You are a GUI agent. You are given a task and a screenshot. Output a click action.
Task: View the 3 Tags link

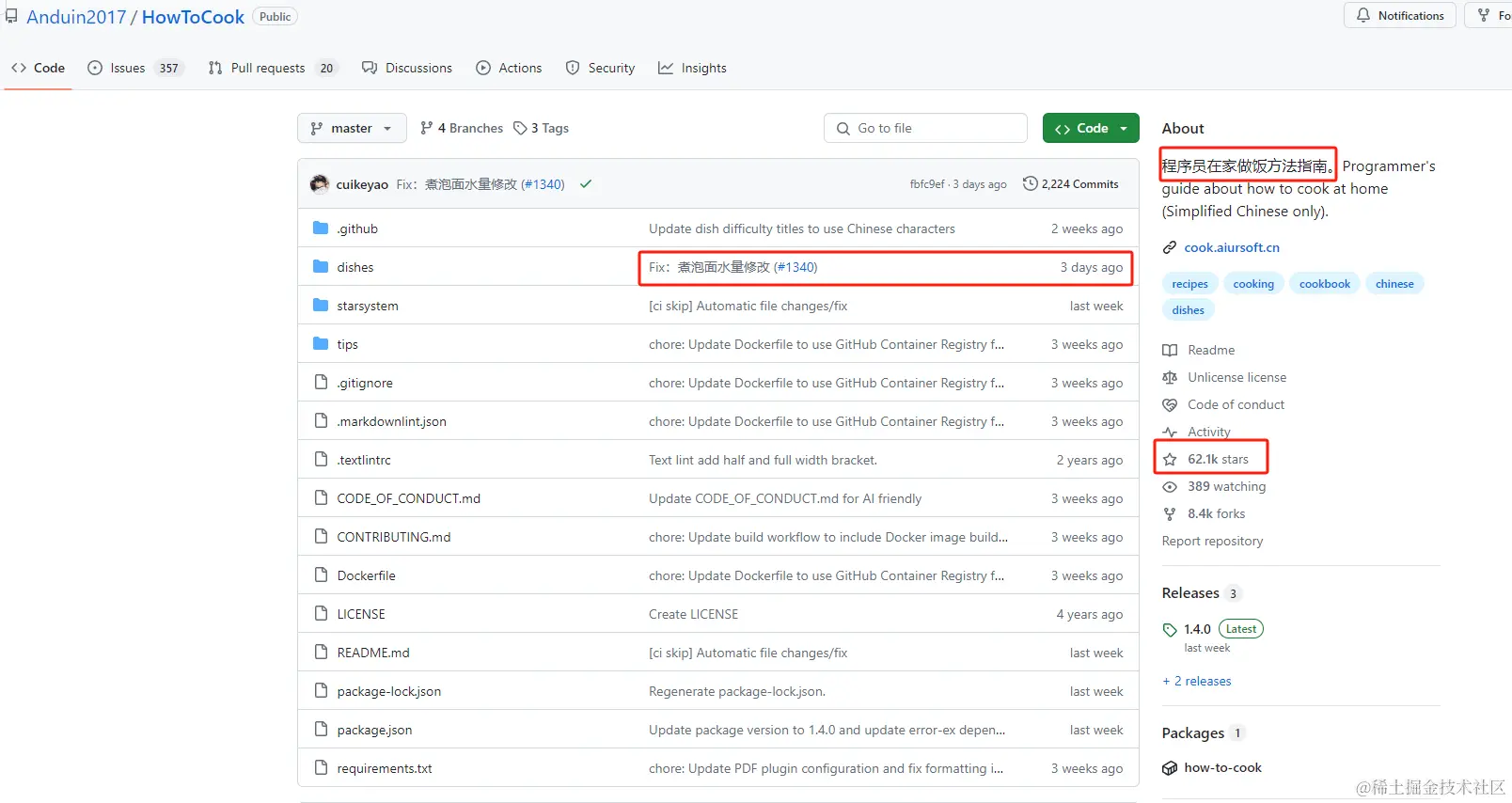point(542,128)
